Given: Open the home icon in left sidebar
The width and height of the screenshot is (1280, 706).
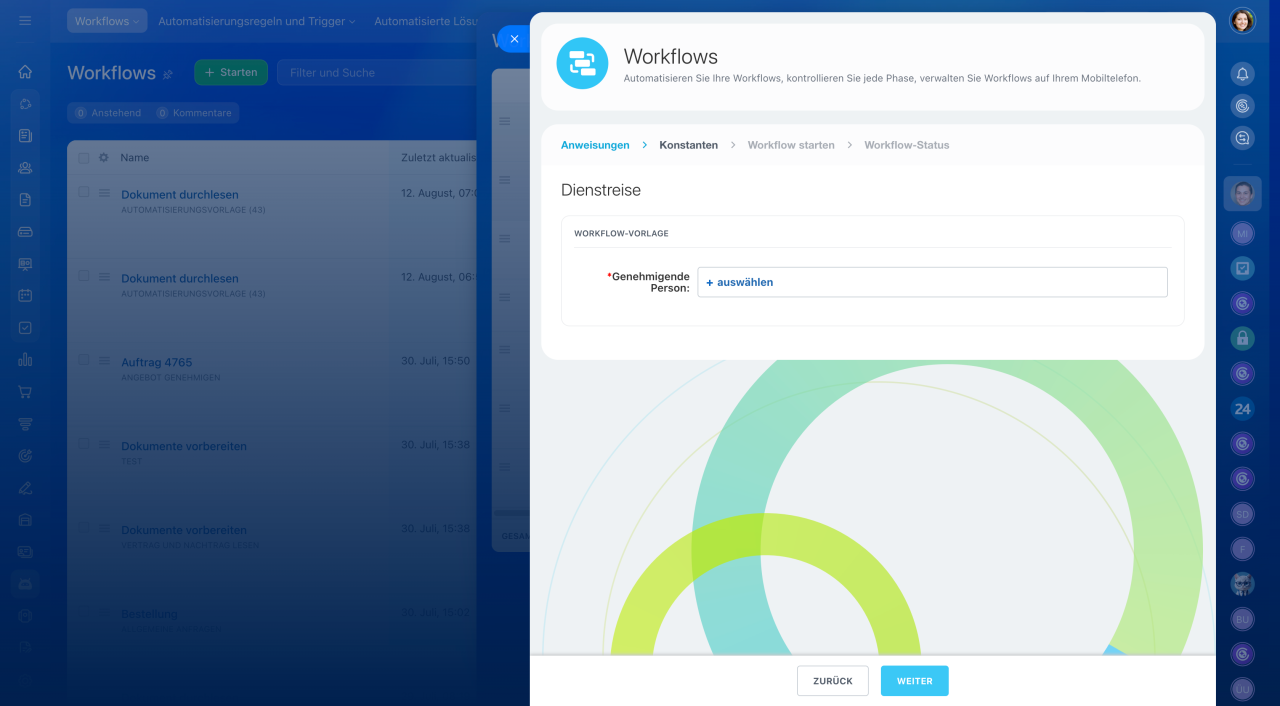Looking at the screenshot, I should click(25, 72).
